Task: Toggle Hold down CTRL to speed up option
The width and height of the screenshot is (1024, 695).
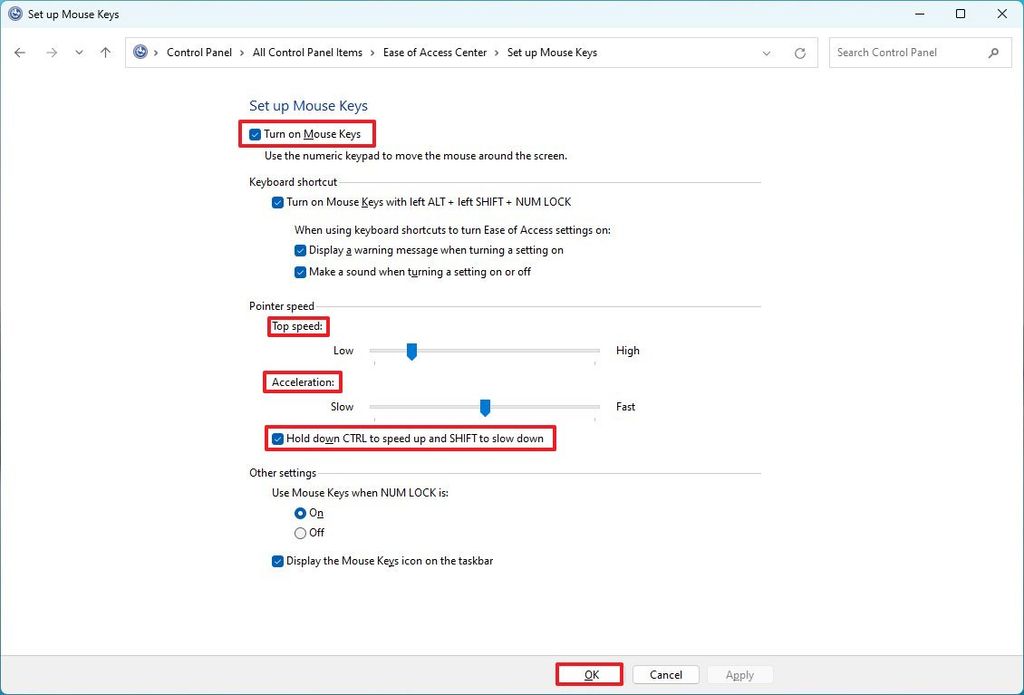Action: pos(278,438)
